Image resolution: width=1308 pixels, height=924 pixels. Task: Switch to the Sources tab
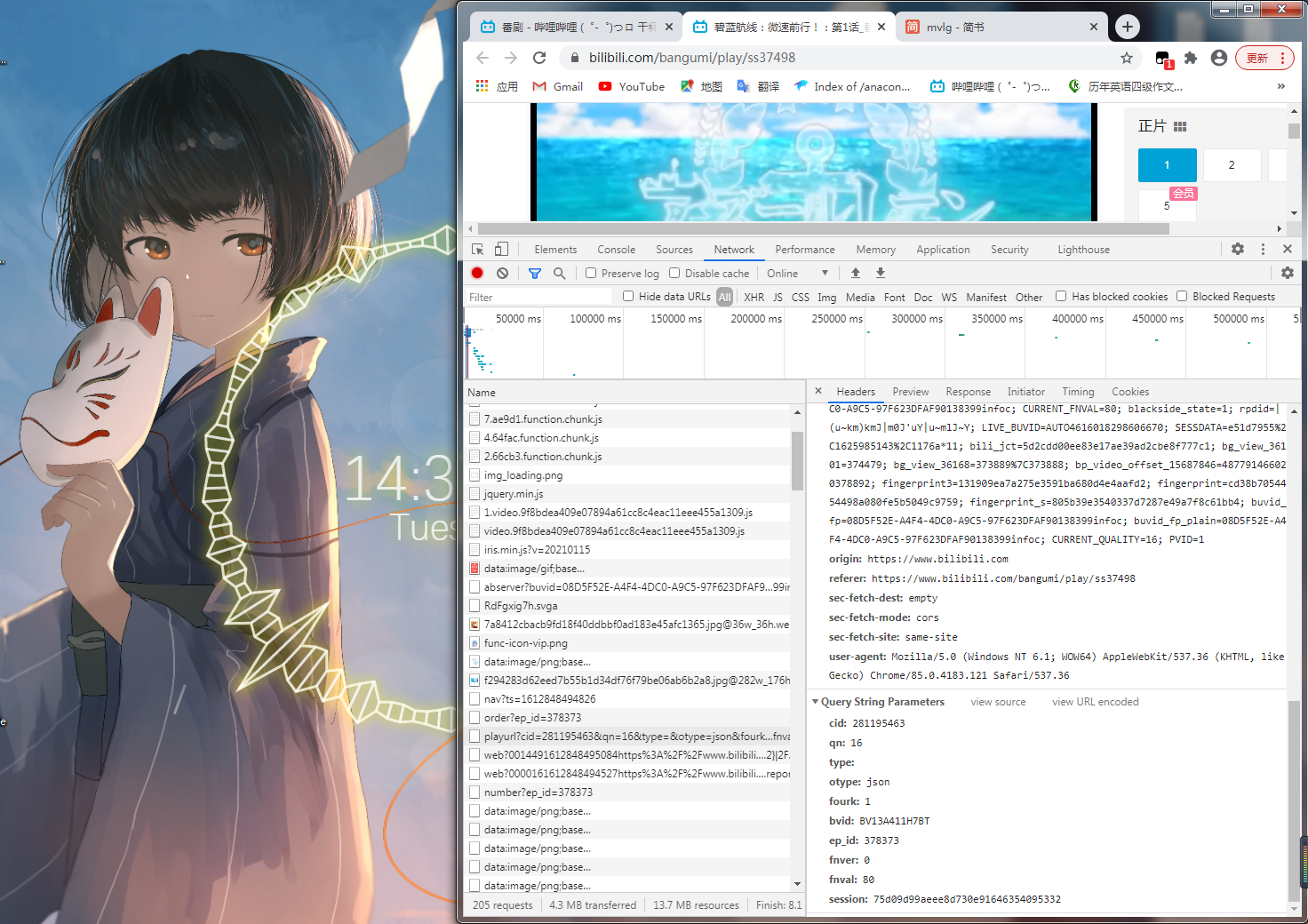[x=674, y=250]
